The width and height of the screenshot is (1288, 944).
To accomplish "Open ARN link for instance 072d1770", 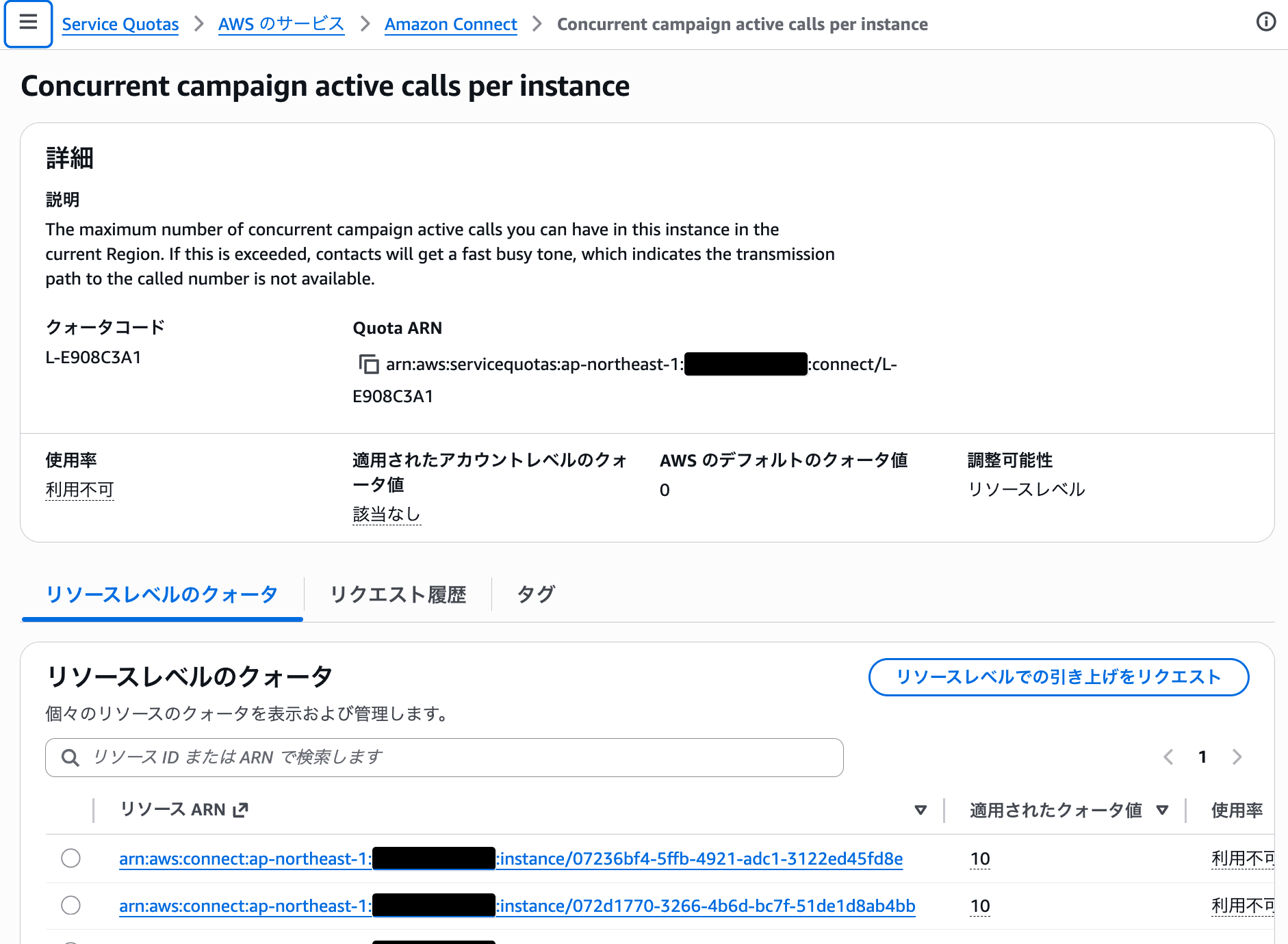I will (517, 906).
